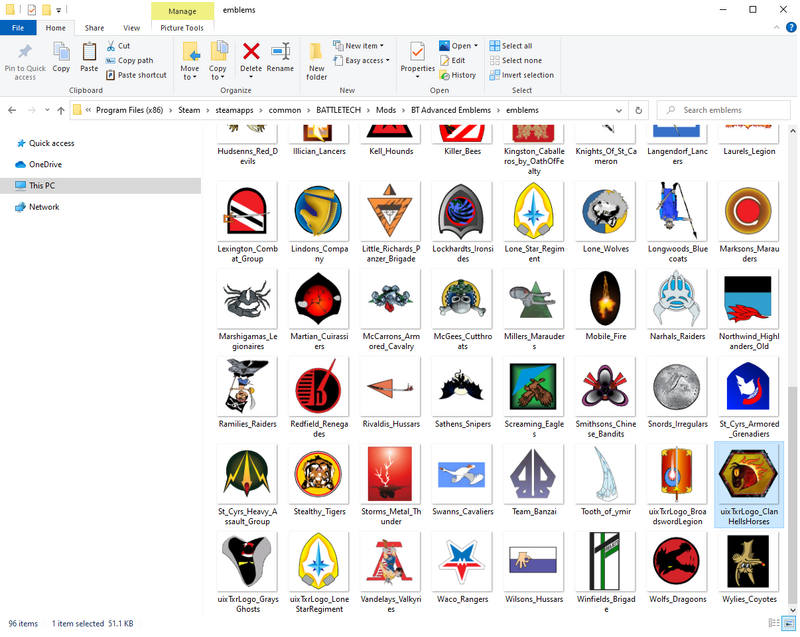Click Select all

pyautogui.click(x=511, y=46)
